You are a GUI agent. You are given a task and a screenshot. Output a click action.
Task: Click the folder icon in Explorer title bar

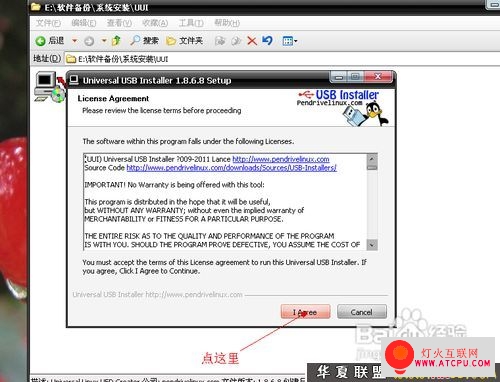[35, 7]
